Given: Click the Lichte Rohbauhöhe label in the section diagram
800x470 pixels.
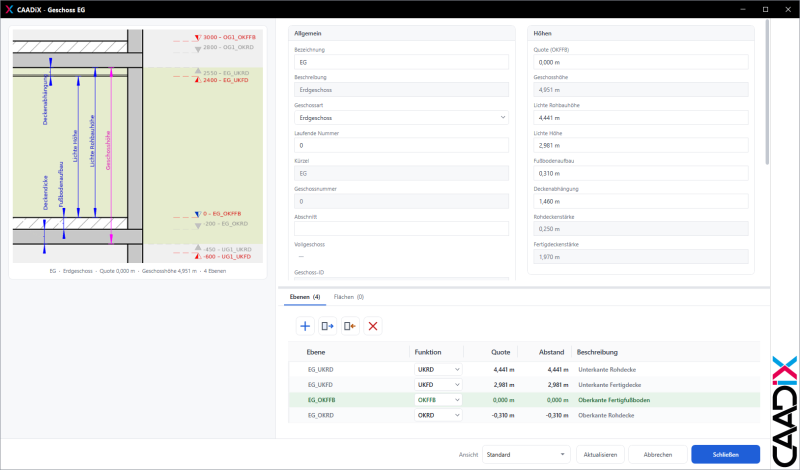Looking at the screenshot, I should click(92, 141).
